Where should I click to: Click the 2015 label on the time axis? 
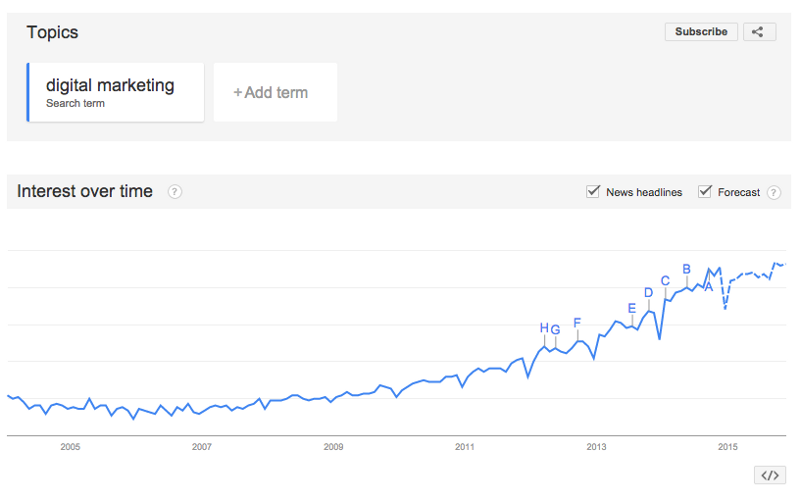click(727, 446)
